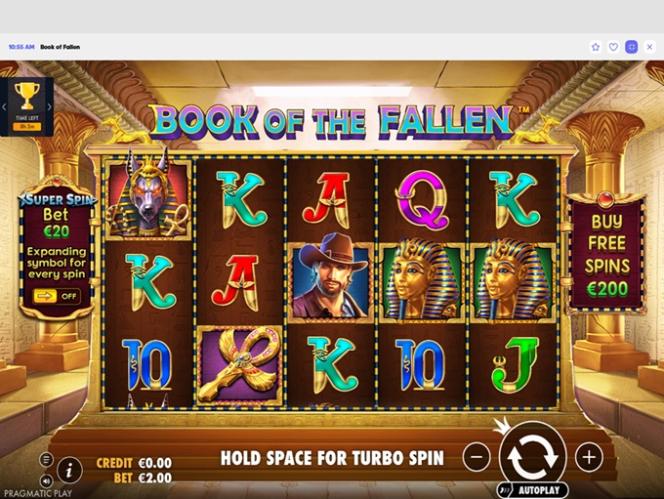Click Buy Free Spins €200 panel

(607, 255)
